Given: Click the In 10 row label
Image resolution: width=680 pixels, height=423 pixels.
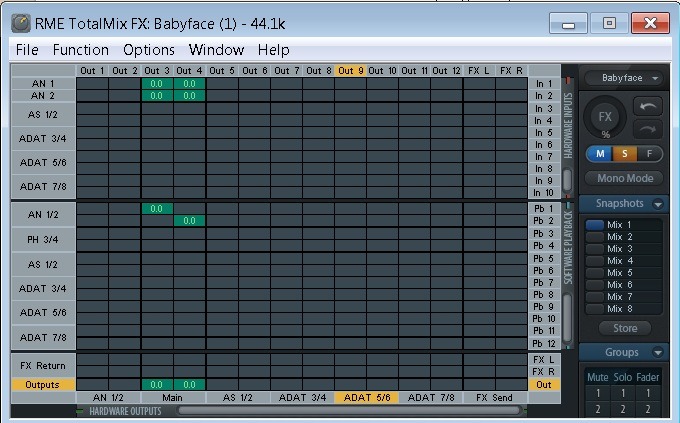Looking at the screenshot, I should pos(544,193).
